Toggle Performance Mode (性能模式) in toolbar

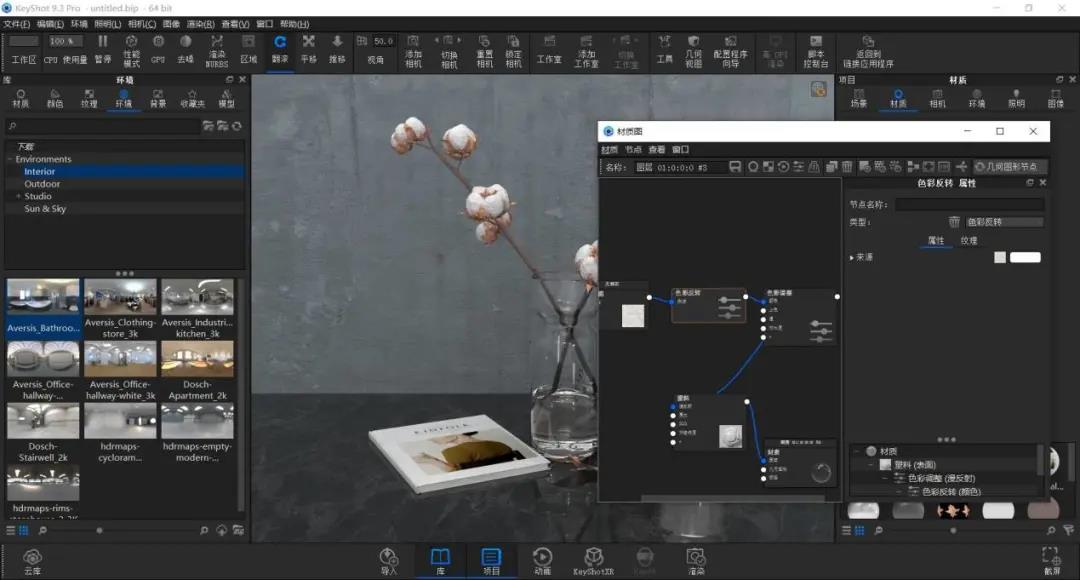point(131,51)
